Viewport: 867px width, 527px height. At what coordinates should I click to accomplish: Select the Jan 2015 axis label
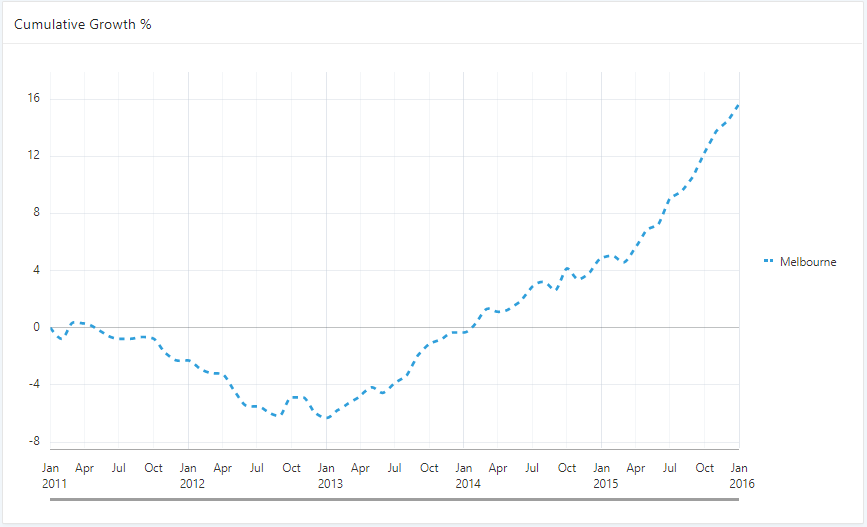click(603, 475)
